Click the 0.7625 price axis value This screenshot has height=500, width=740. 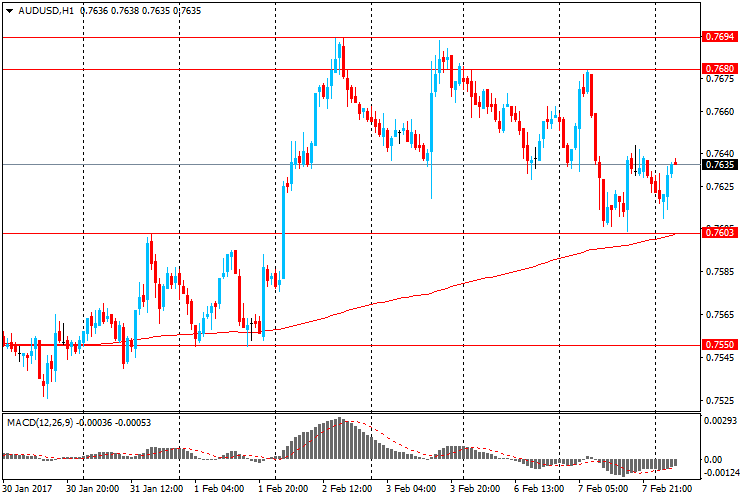[720, 186]
